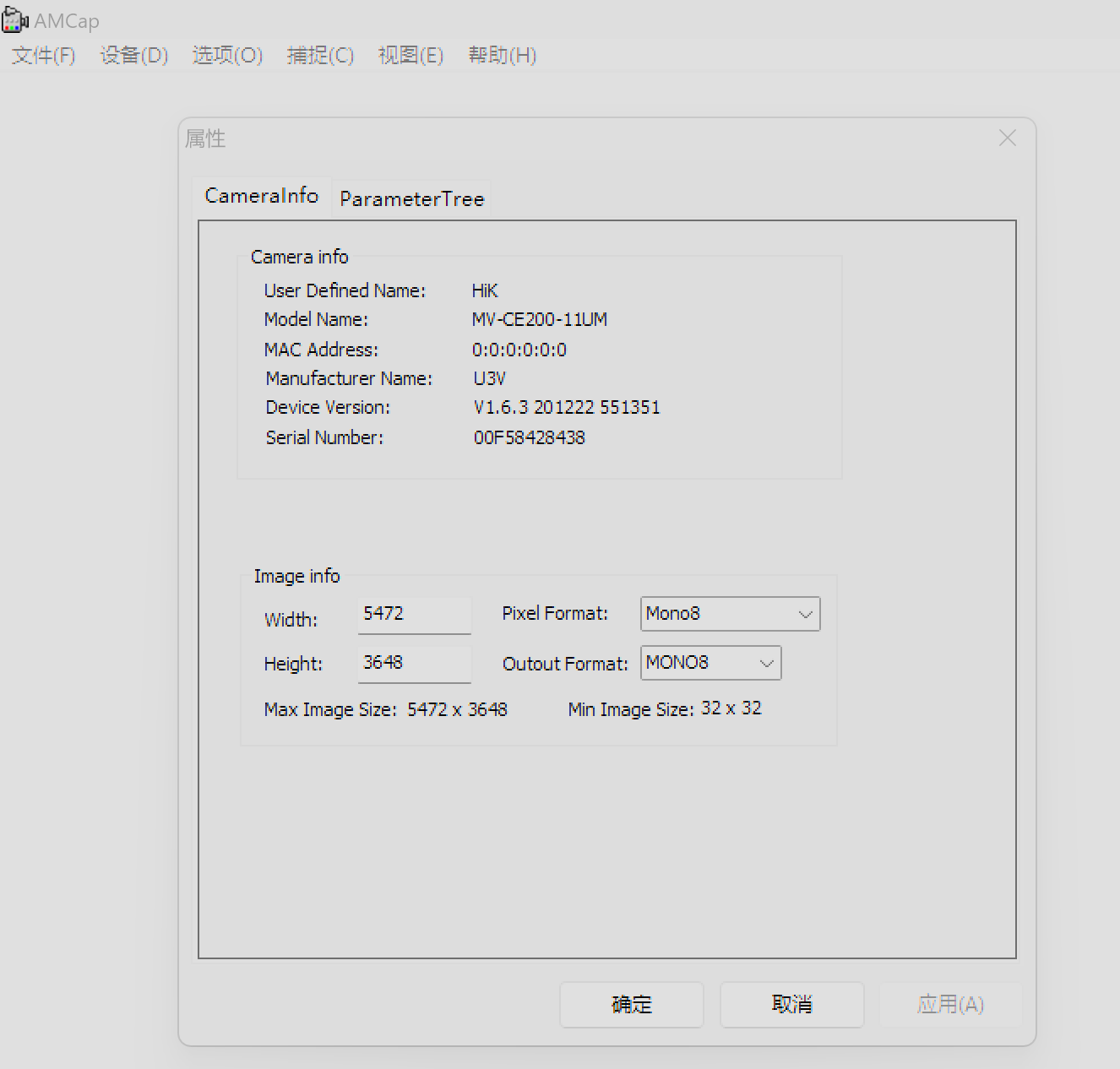Click the Max Image Size 5472 x 3648 value

(x=457, y=709)
